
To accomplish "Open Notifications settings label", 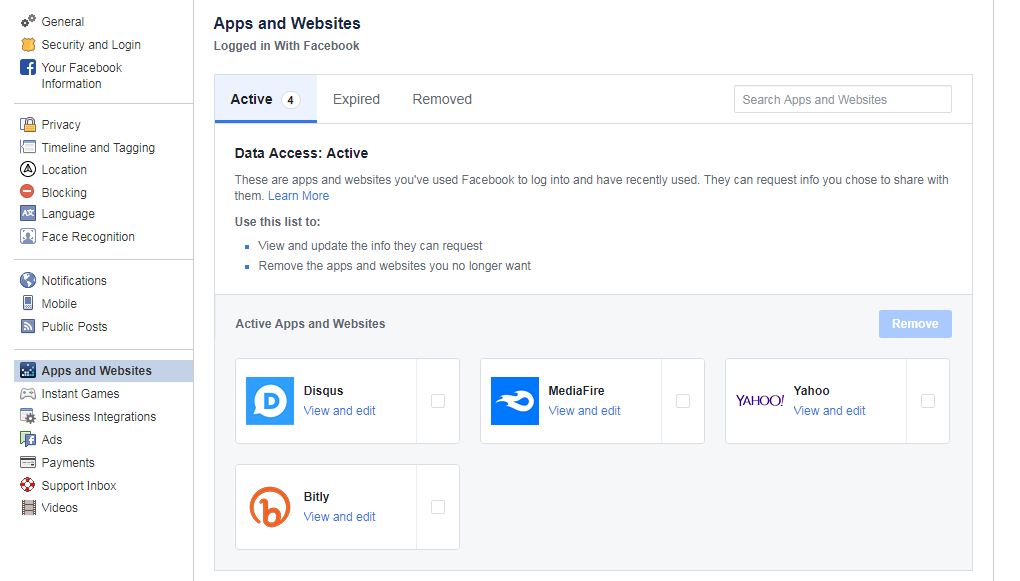I will (74, 280).
